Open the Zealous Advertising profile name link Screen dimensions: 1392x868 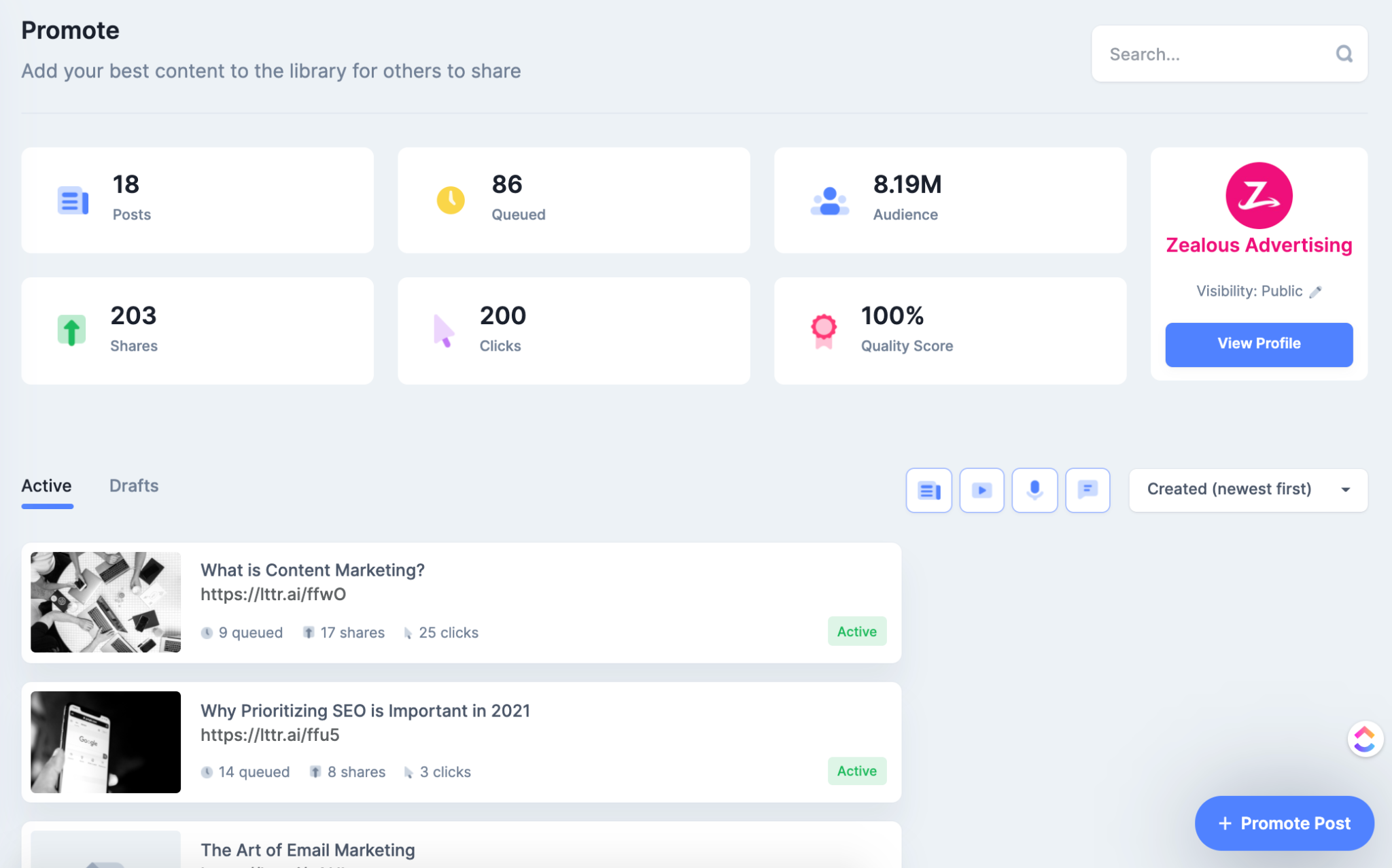(x=1259, y=245)
